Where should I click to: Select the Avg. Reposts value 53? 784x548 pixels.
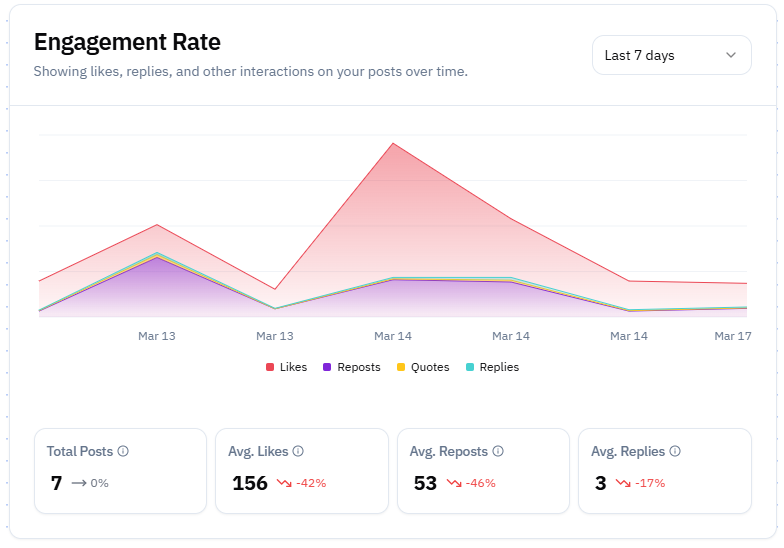pyautogui.click(x=425, y=483)
